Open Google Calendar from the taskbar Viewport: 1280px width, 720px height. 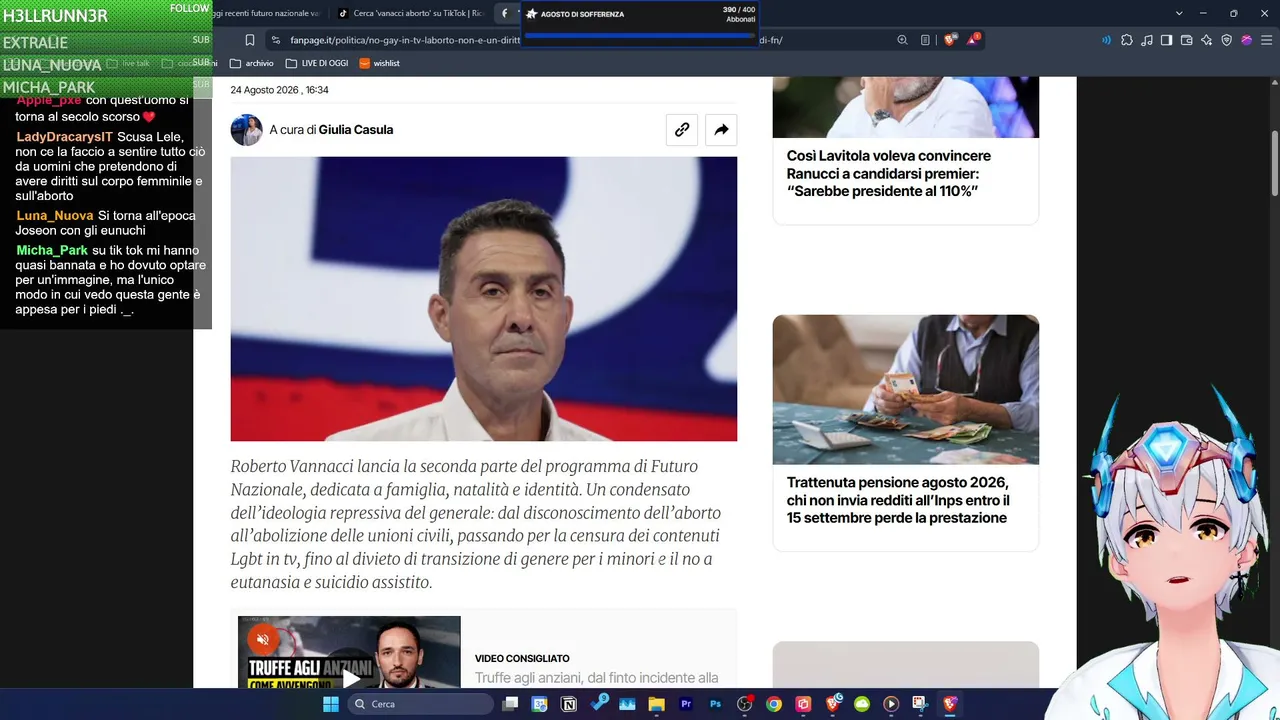click(540, 704)
